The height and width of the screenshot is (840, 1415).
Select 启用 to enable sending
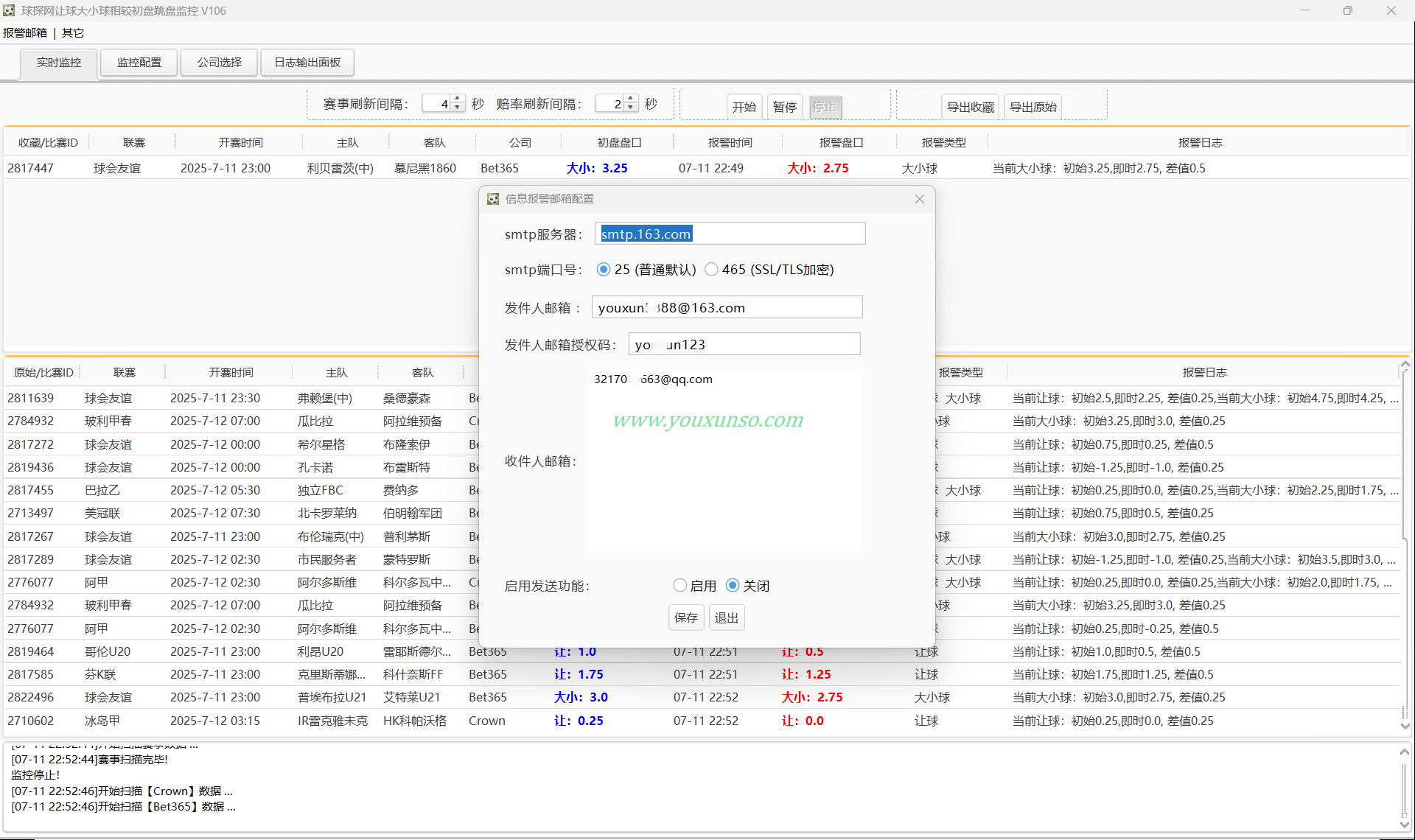695,586
